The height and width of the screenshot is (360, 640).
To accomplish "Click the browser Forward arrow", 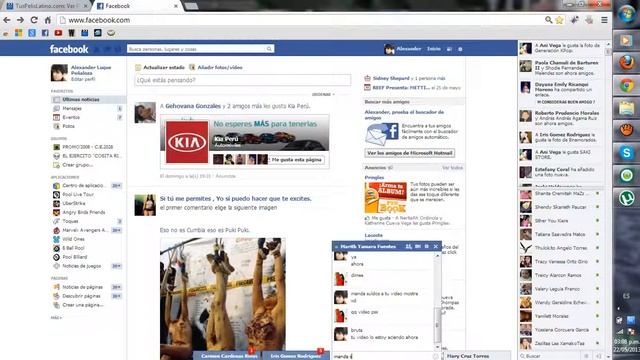I will (x=20, y=20).
